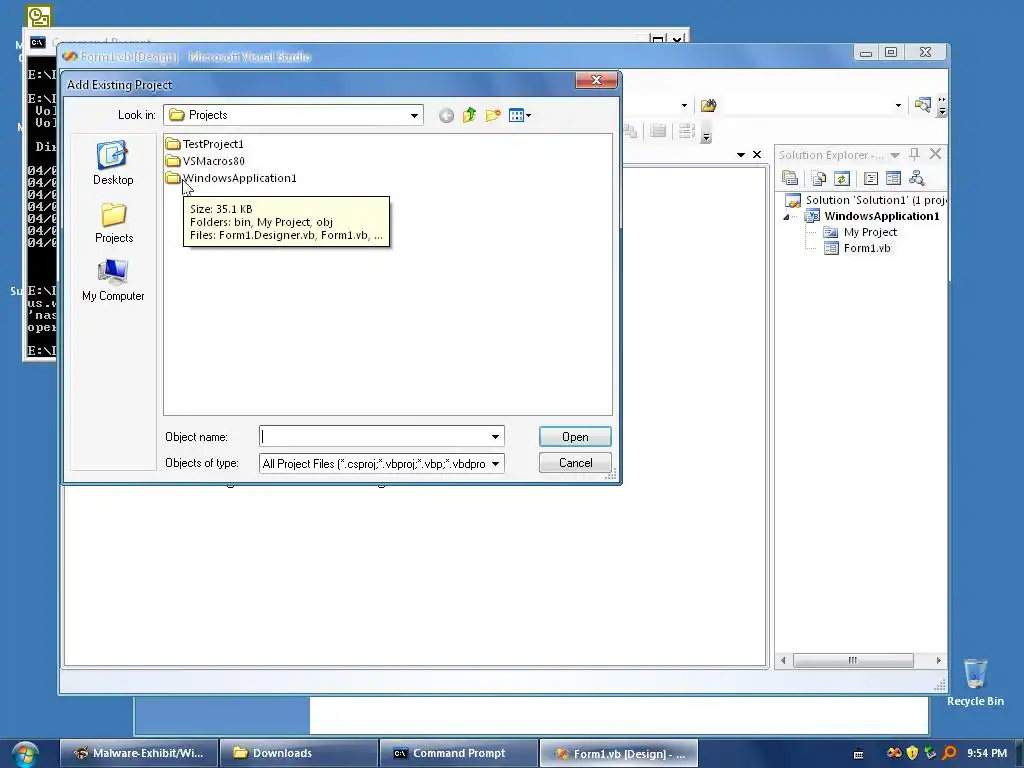Click the yellow security shield tray icon
The image size is (1024, 768).
coord(912,753)
